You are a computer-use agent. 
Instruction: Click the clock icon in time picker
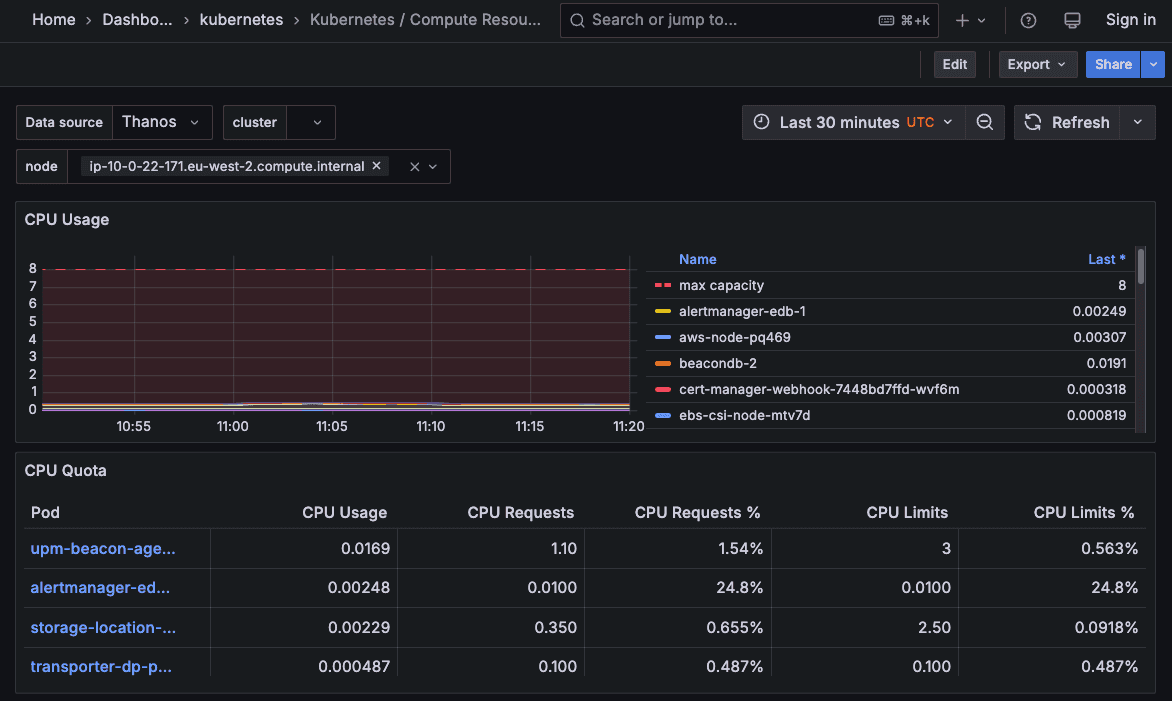tap(761, 122)
